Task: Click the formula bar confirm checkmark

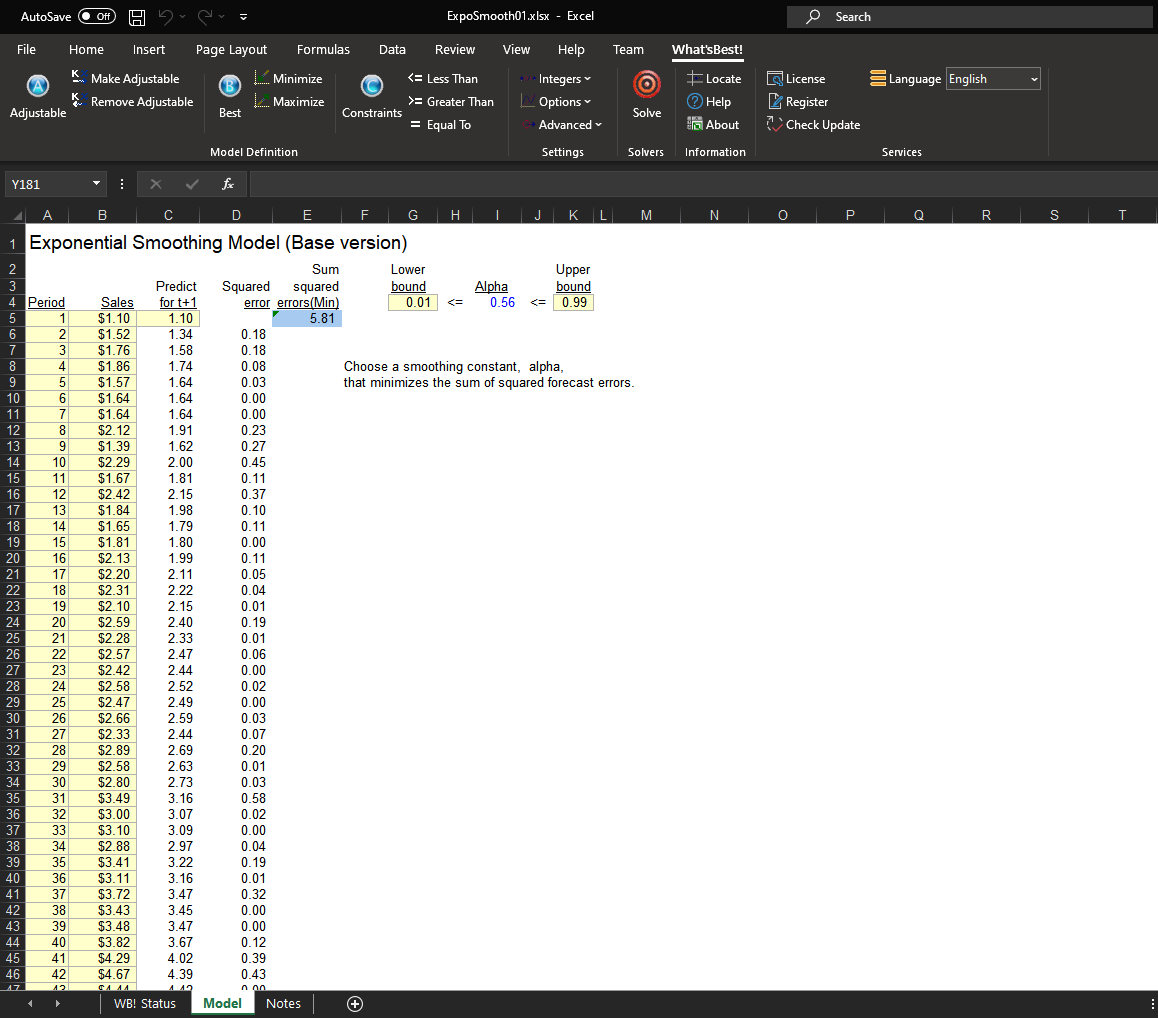Action: 192,184
